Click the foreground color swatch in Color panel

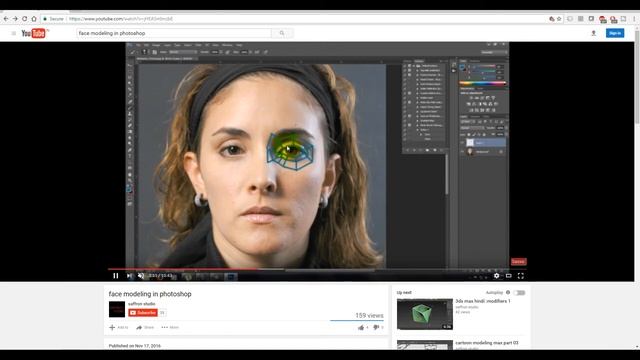462,67
